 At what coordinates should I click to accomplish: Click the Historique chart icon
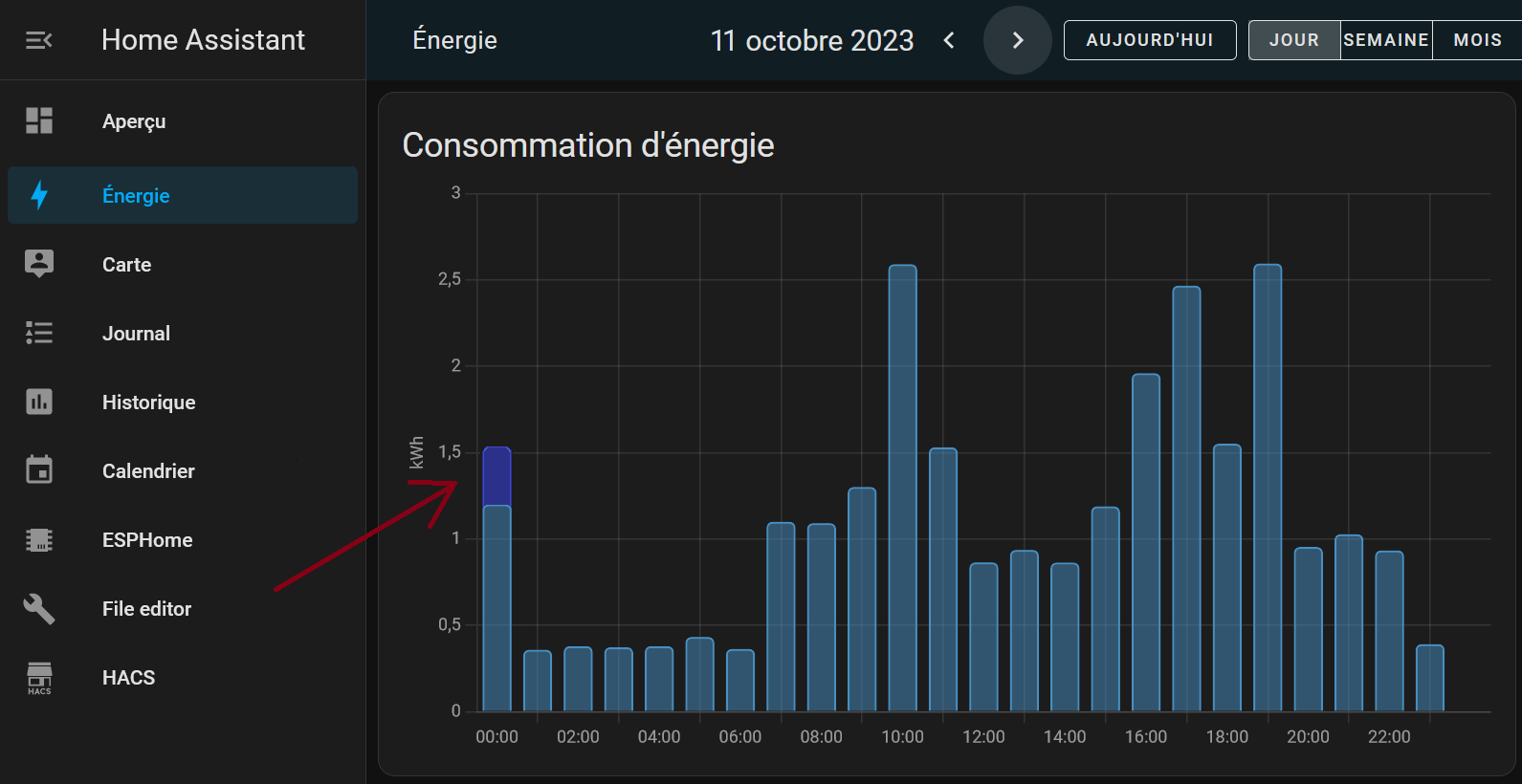(x=39, y=402)
